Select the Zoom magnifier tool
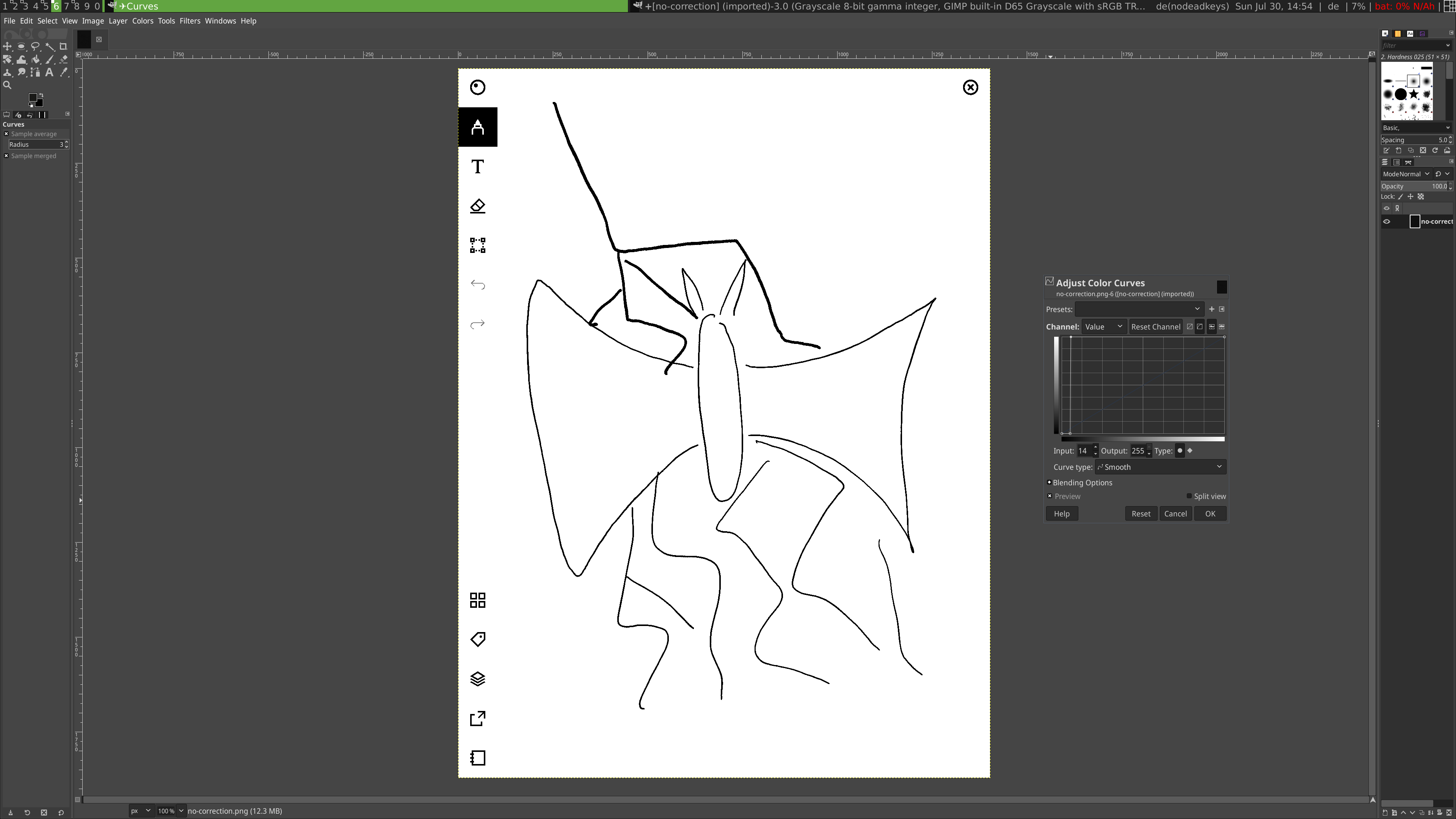1456x819 pixels. pos(7,85)
